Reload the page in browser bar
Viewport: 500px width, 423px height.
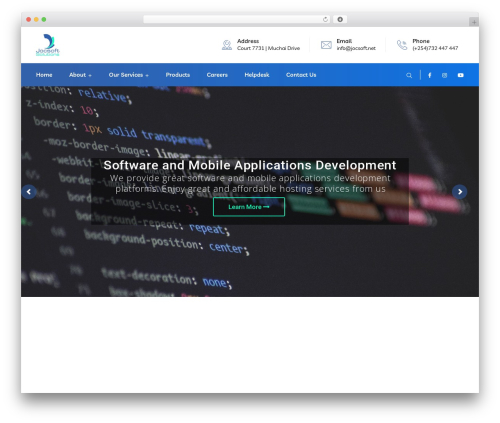click(x=325, y=19)
